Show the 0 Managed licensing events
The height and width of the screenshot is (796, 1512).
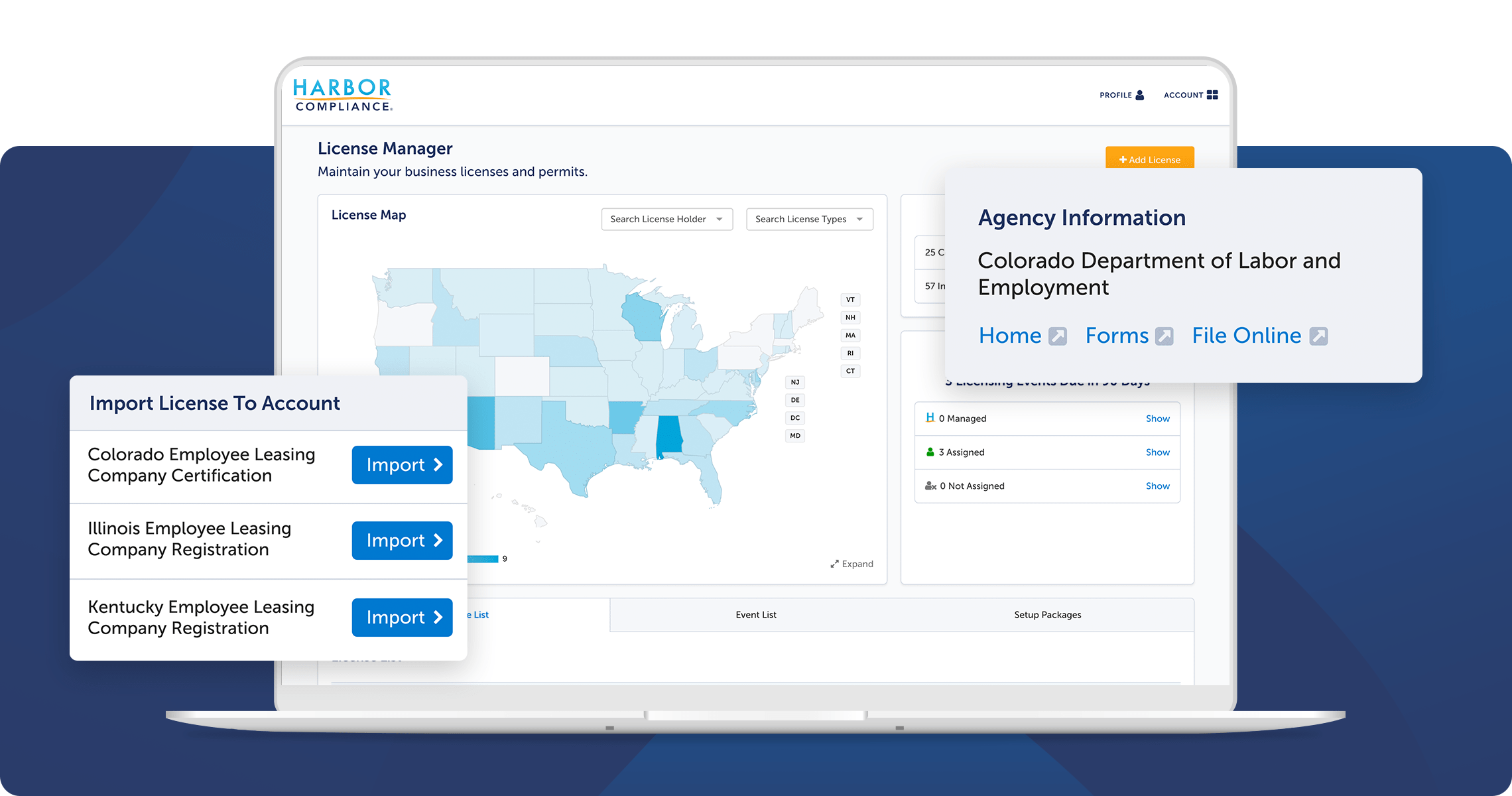tap(1157, 418)
